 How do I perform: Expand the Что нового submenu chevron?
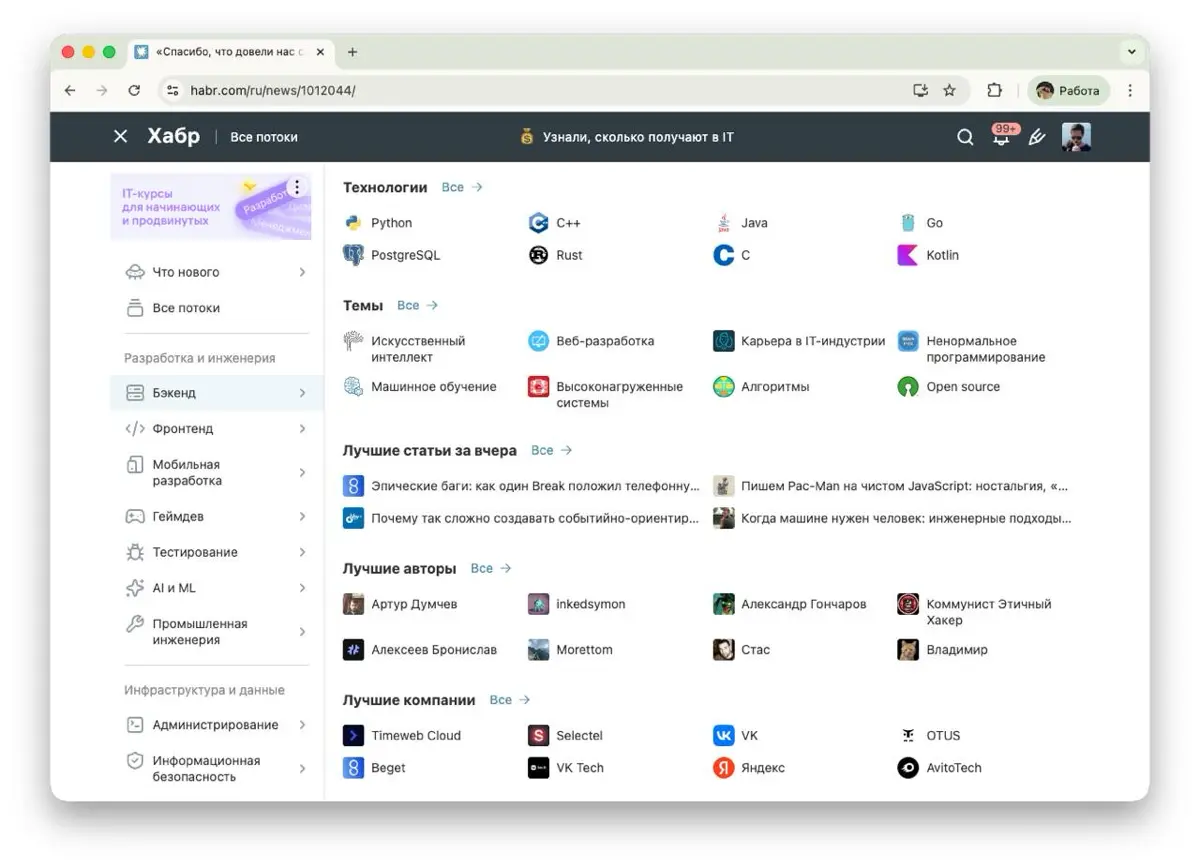point(302,272)
